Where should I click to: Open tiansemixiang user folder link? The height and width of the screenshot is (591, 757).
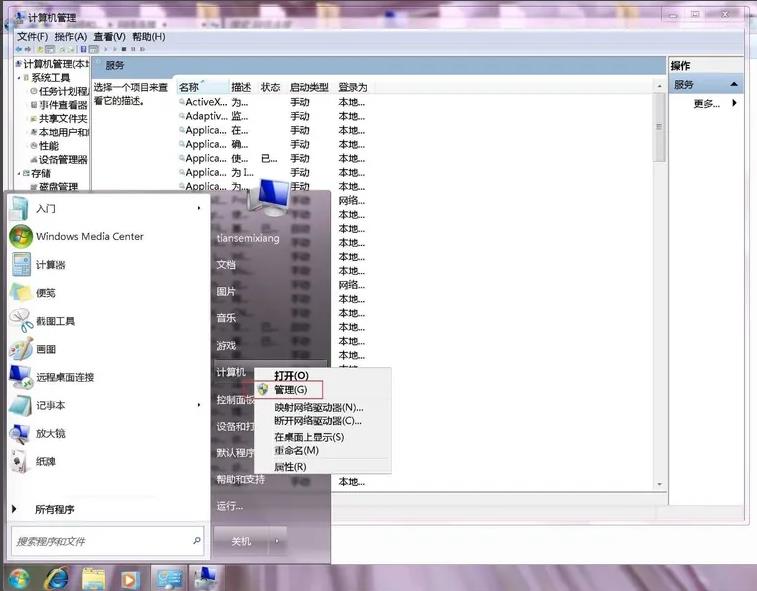click(248, 238)
